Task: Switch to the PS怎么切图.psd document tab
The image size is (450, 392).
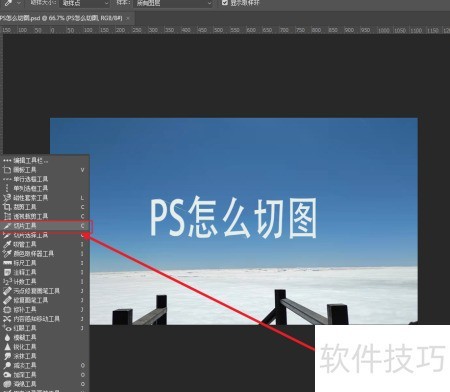Action: click(62, 18)
